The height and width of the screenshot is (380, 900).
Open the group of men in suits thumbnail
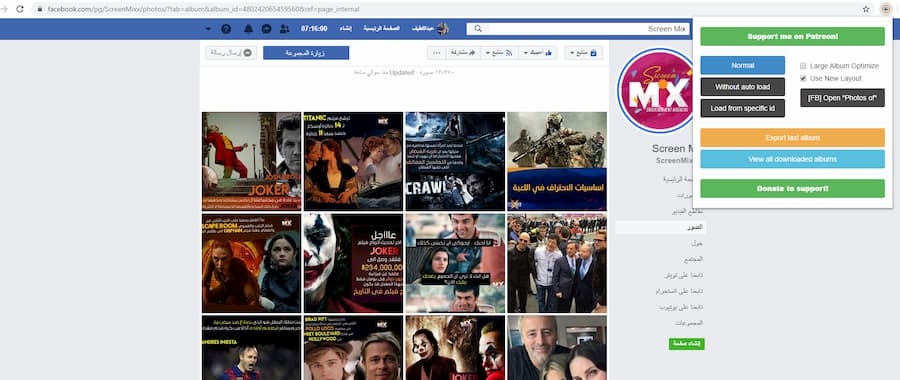[557, 263]
